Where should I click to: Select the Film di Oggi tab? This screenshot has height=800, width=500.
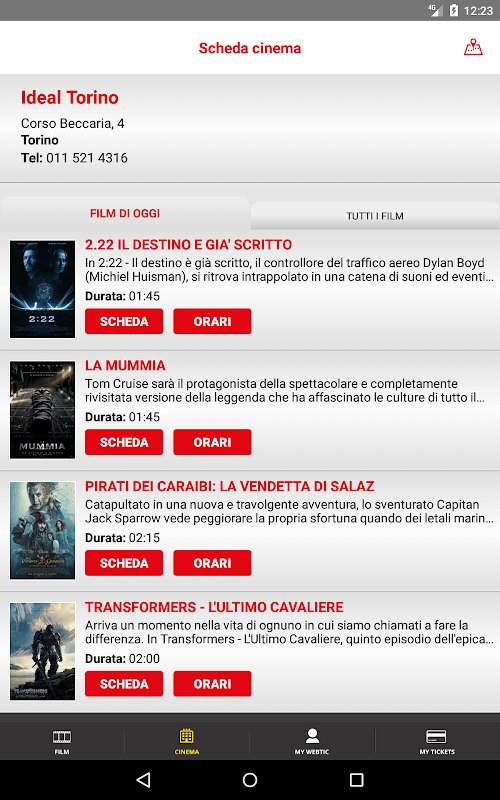click(125, 213)
